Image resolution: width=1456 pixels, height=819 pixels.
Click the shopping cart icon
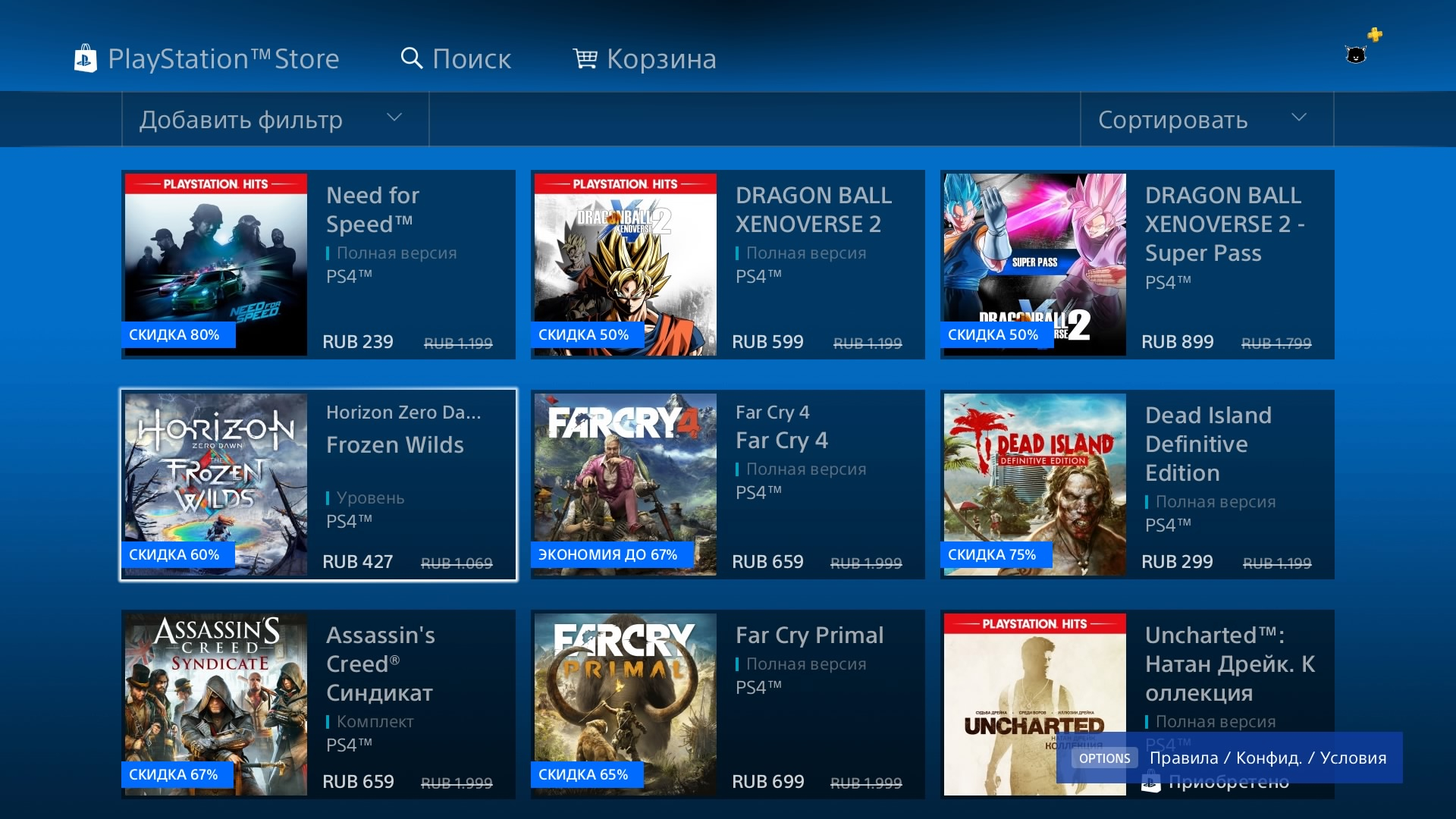(x=585, y=58)
